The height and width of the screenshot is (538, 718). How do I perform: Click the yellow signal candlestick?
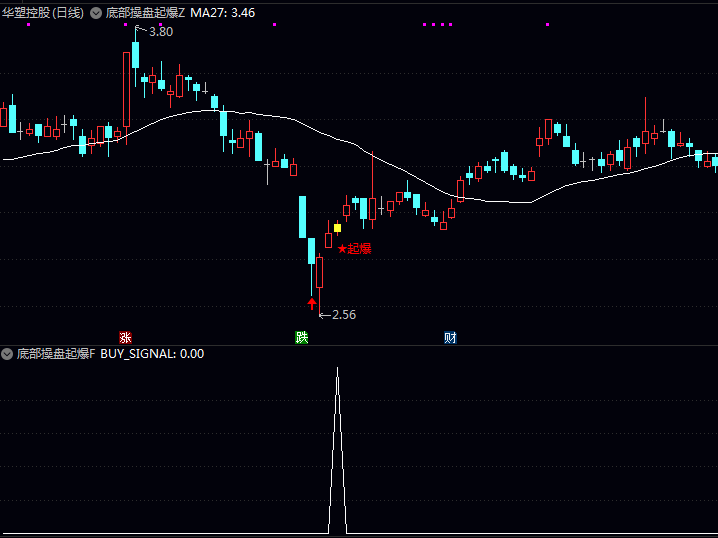(337, 228)
